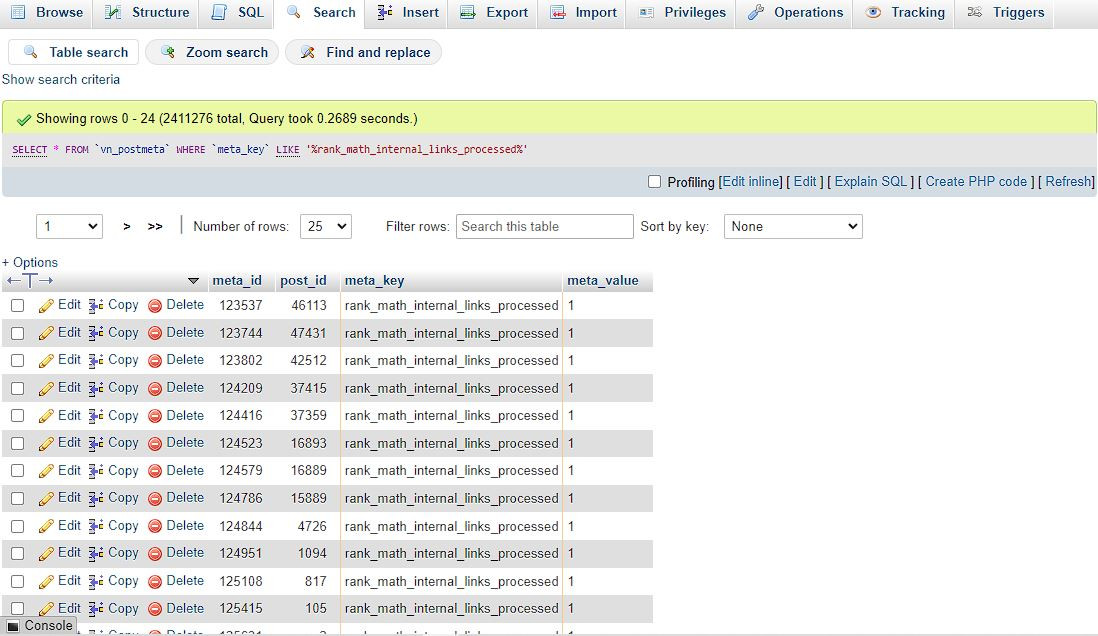Image resolution: width=1098 pixels, height=636 pixels.
Task: Sort by meta_key column header
Action: [375, 281]
